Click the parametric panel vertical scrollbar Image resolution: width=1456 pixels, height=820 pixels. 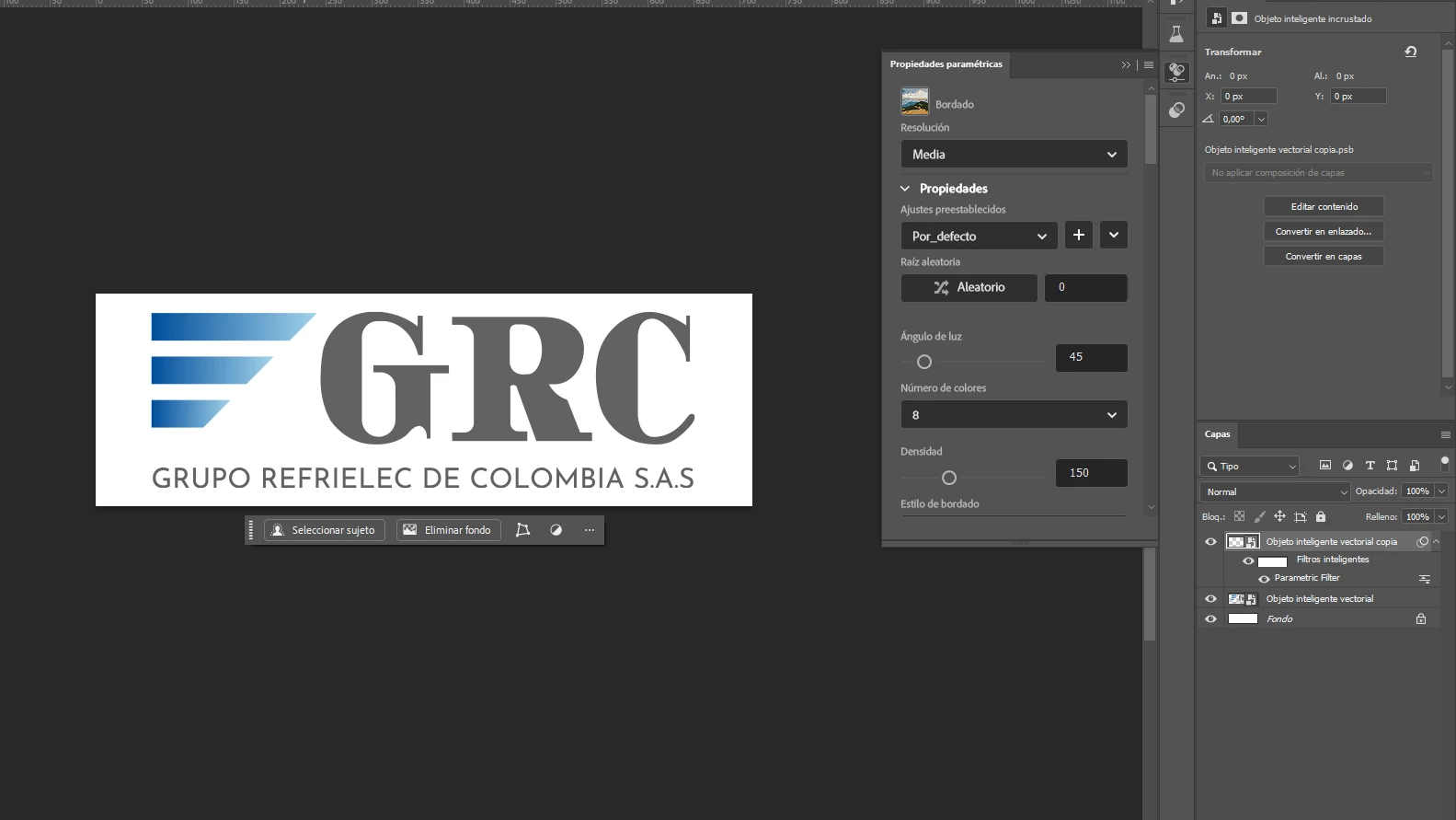pyautogui.click(x=1151, y=129)
